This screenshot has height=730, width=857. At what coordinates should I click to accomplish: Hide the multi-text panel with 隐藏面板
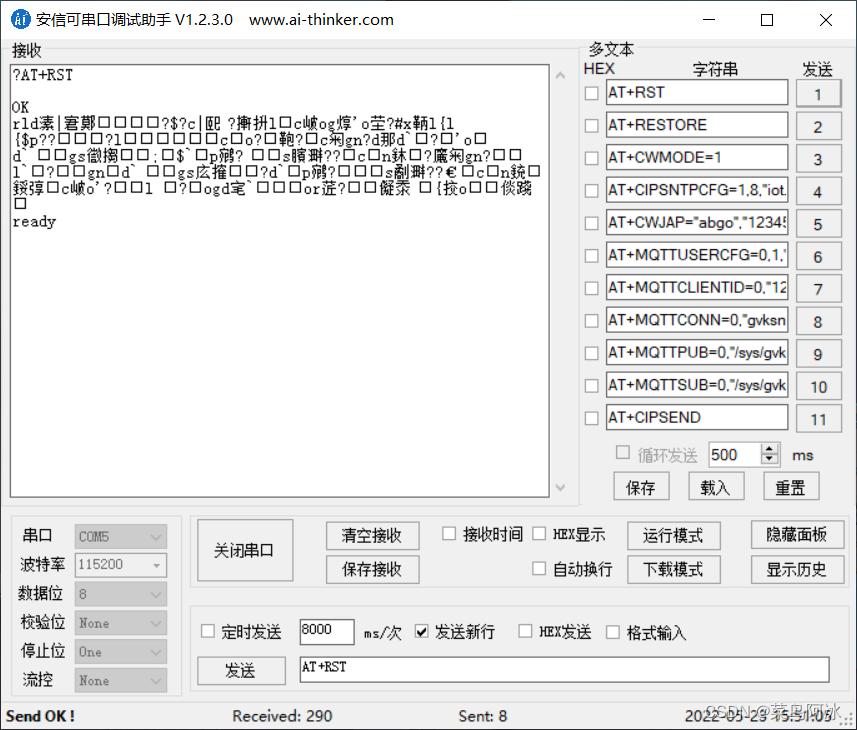pos(797,535)
